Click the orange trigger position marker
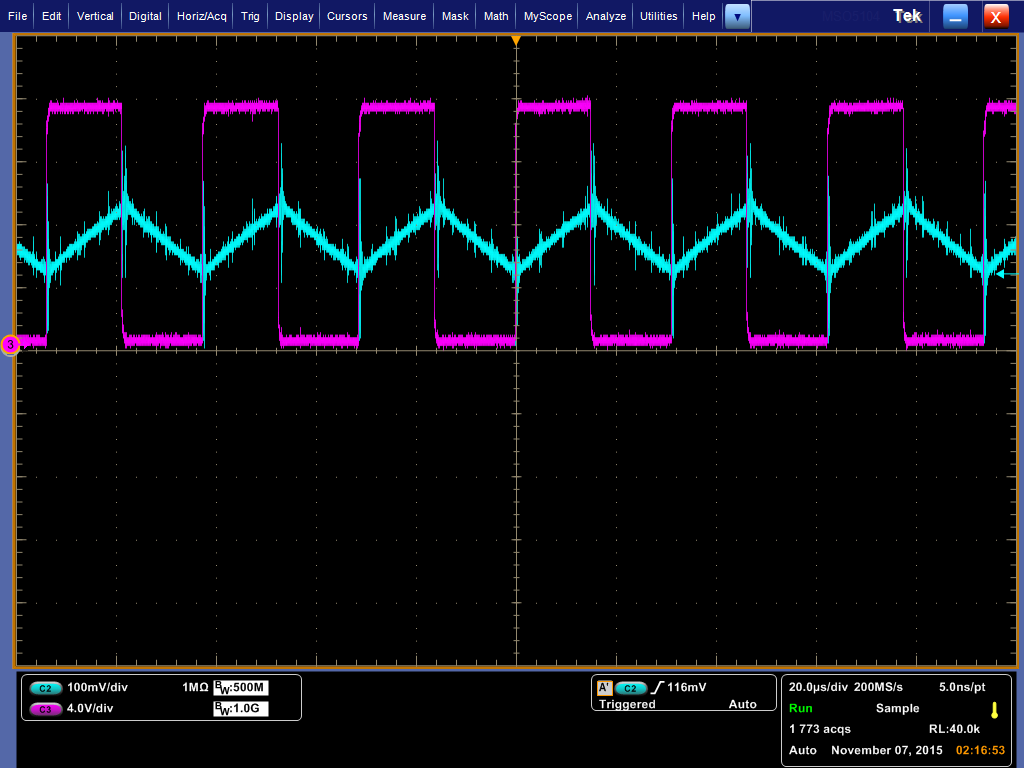This screenshot has height=768, width=1024. tap(516, 40)
